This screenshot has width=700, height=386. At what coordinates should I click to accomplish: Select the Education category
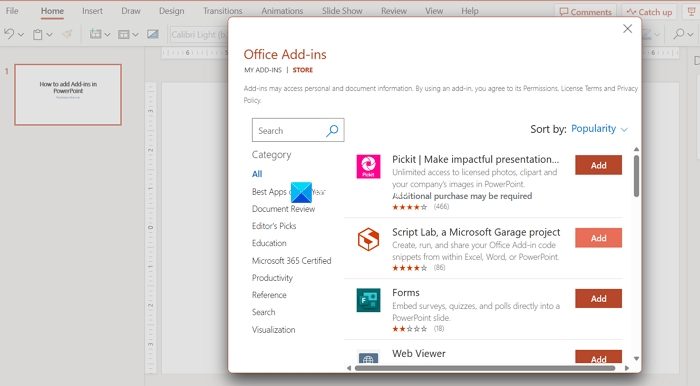point(269,243)
